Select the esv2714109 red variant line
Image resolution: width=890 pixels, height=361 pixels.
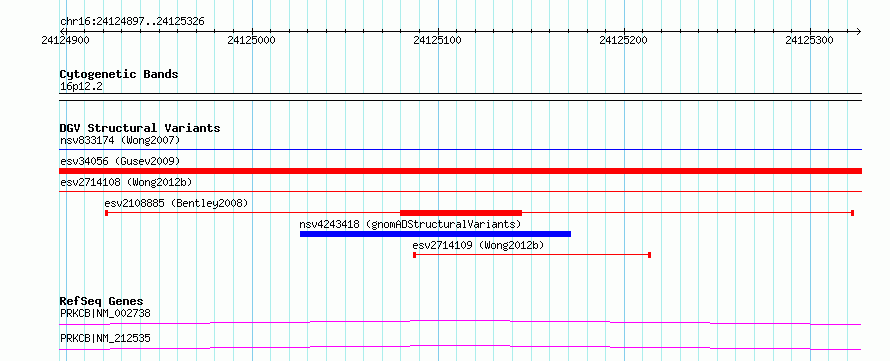click(532, 255)
